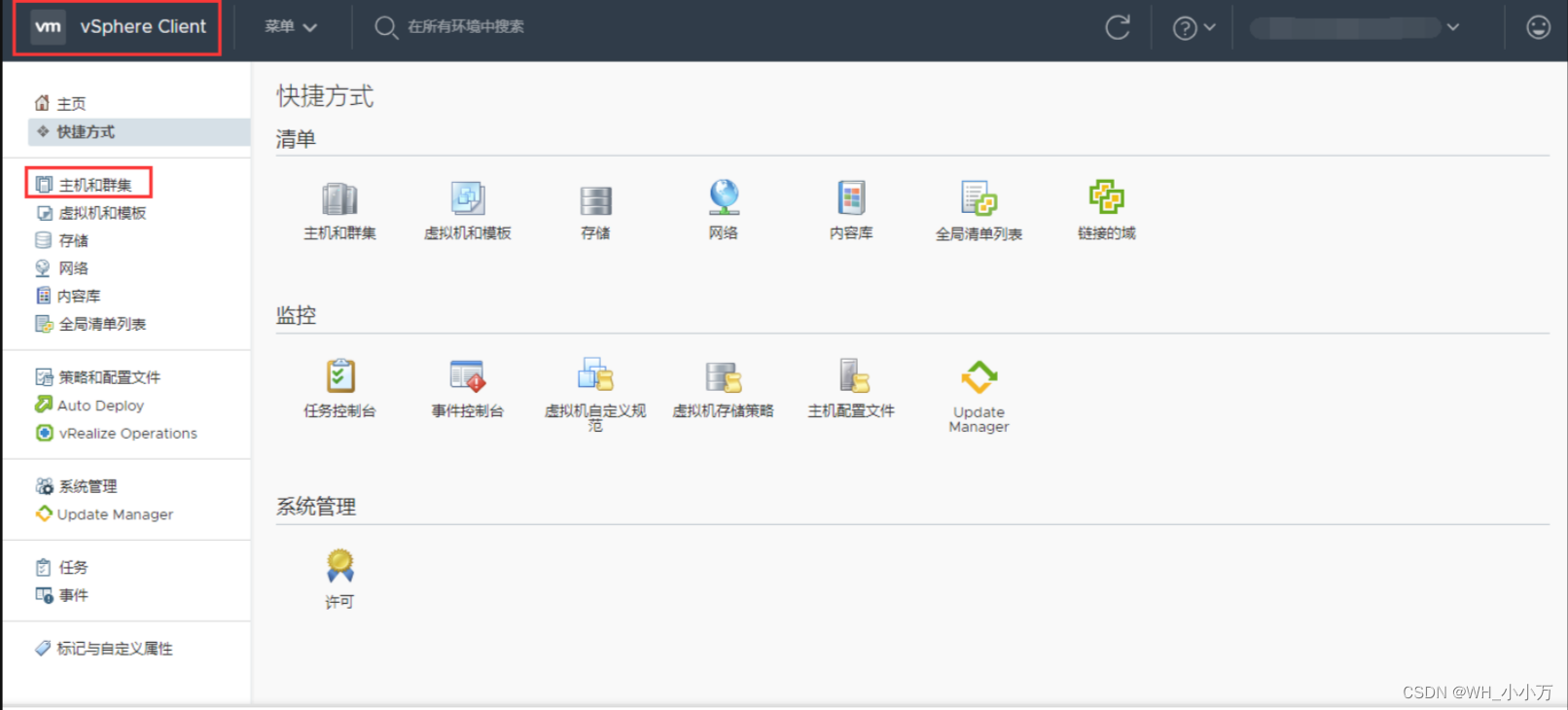Open 标记与自定义属性 in sidebar
This screenshot has height=710, width=1568.
click(104, 649)
